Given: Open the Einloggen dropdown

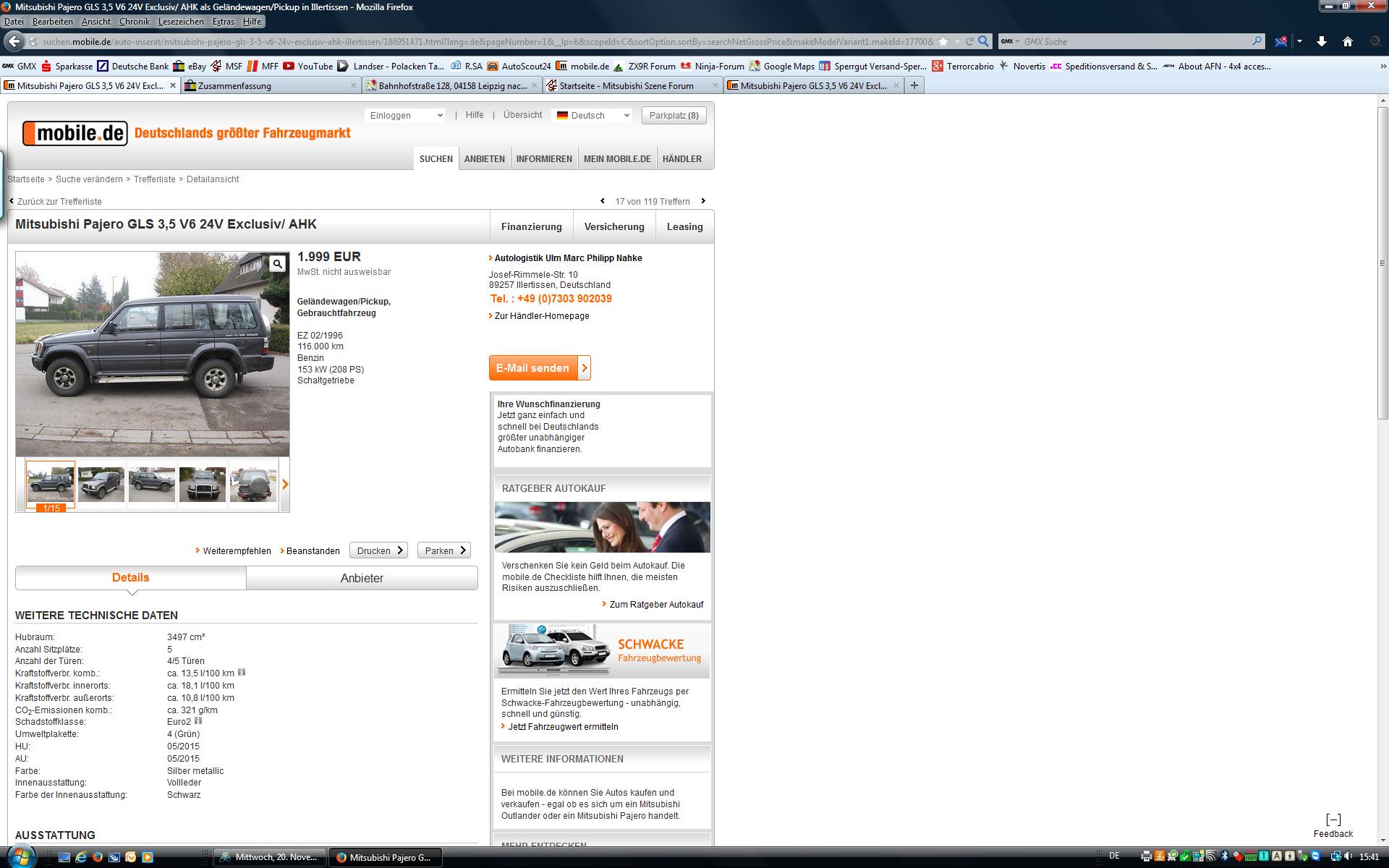Looking at the screenshot, I should [x=404, y=115].
